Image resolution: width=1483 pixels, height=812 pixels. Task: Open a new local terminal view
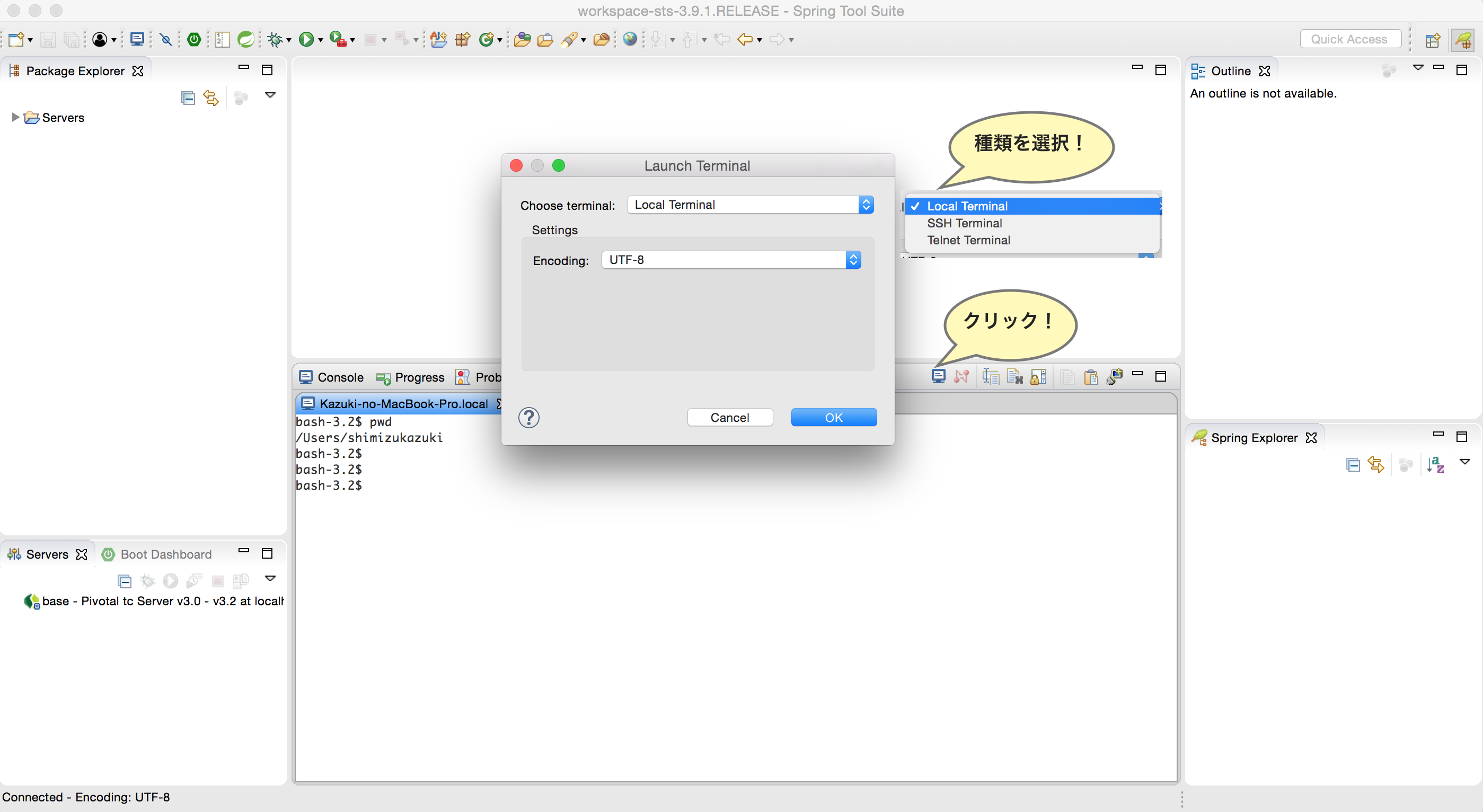[x=938, y=375]
